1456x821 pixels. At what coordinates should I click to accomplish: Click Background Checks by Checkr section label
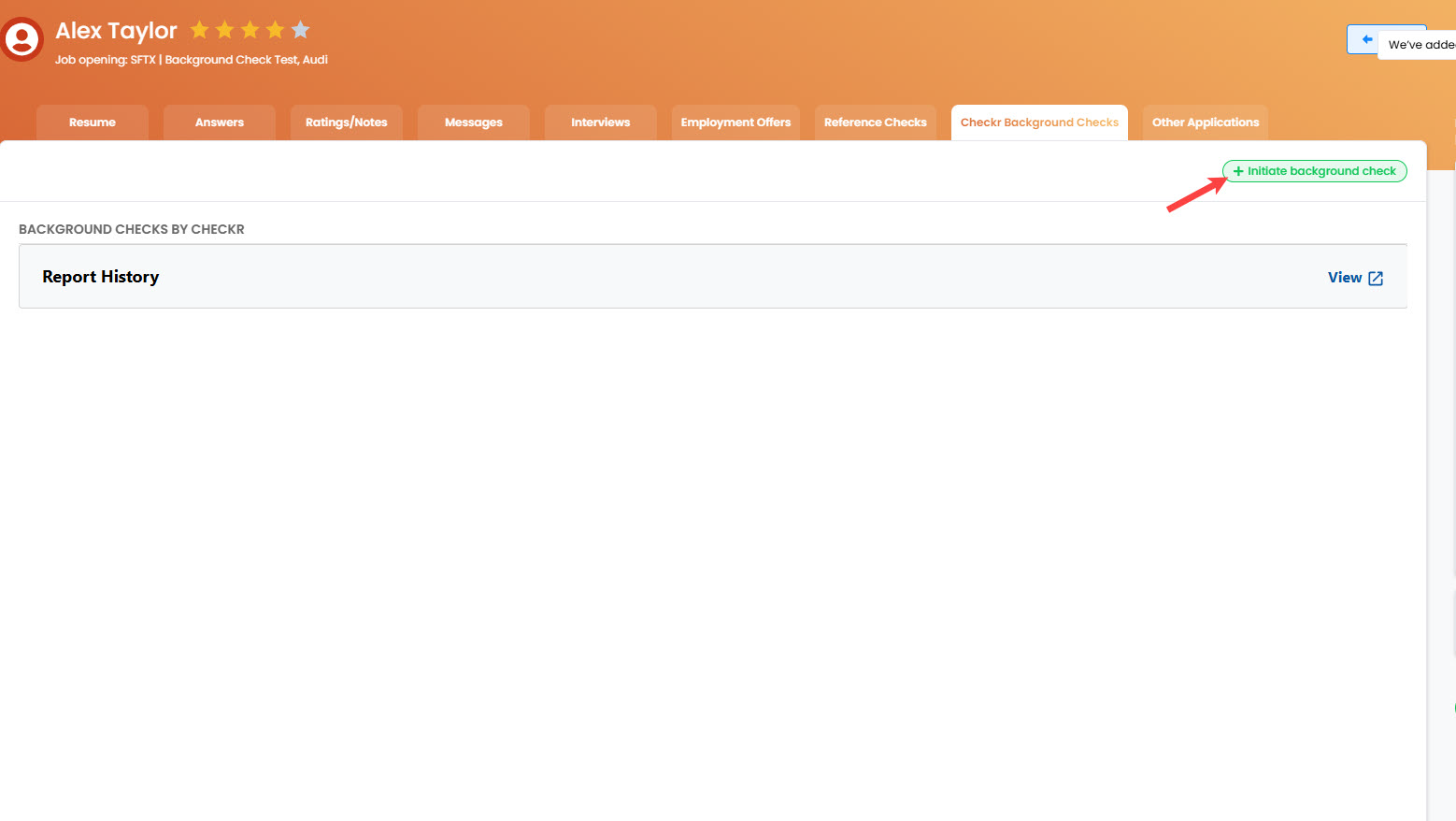(132, 229)
